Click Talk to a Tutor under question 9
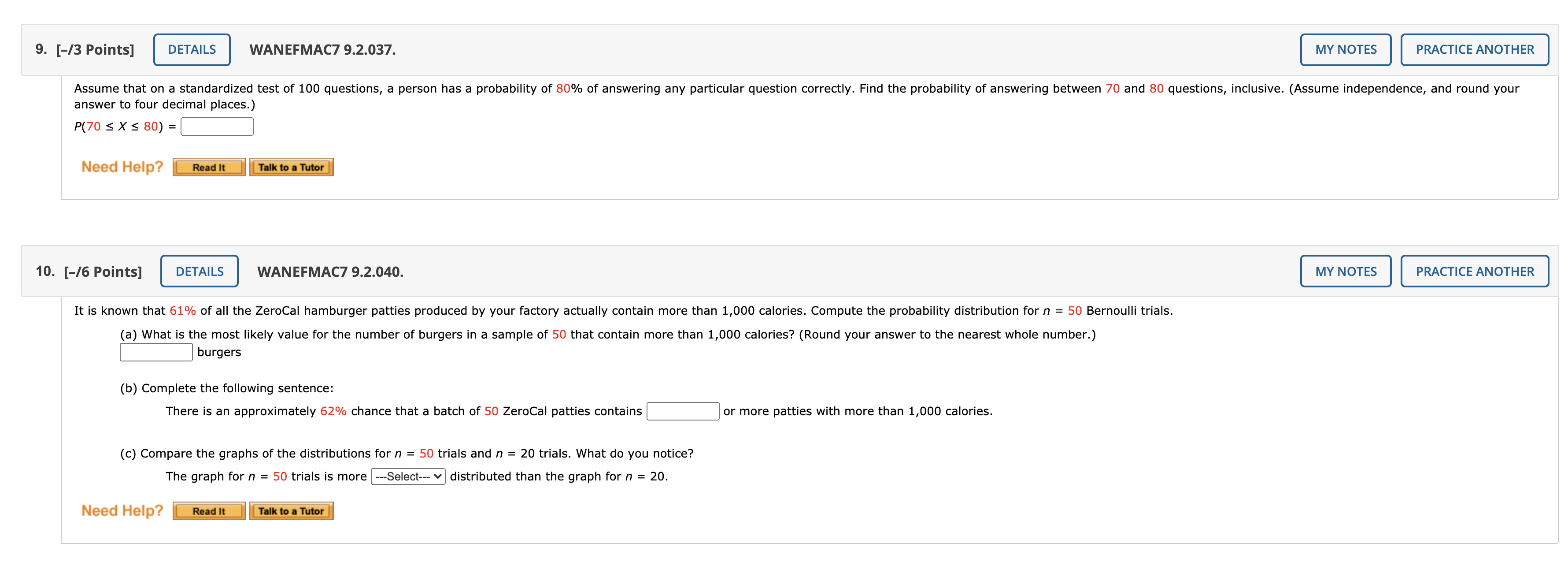This screenshot has width=1568, height=588. [x=291, y=167]
